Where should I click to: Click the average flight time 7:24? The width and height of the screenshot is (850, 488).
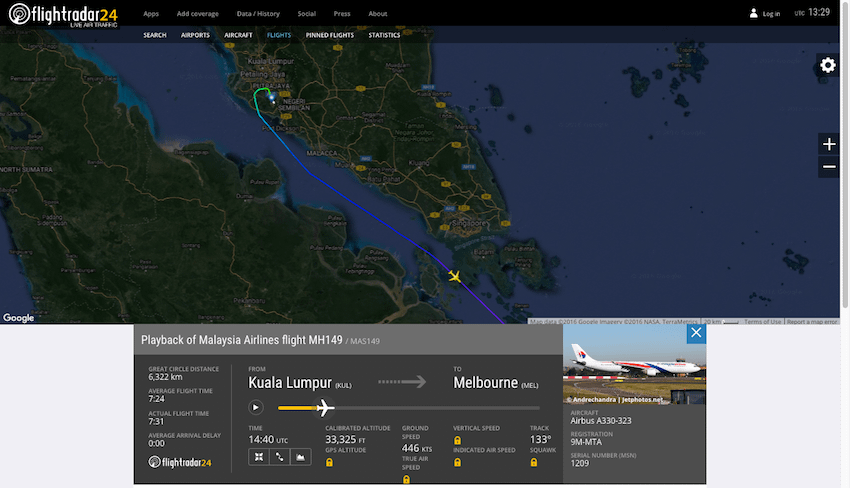[156, 399]
